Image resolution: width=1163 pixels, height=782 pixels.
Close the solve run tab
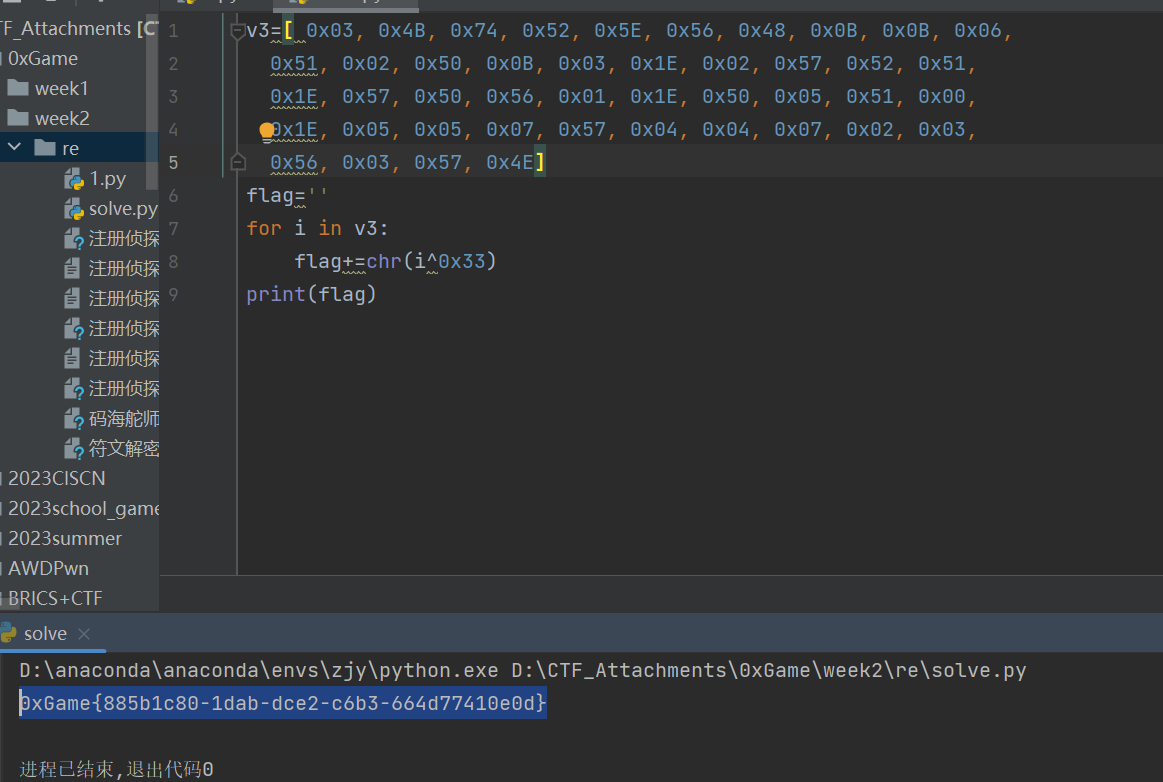tap(84, 634)
